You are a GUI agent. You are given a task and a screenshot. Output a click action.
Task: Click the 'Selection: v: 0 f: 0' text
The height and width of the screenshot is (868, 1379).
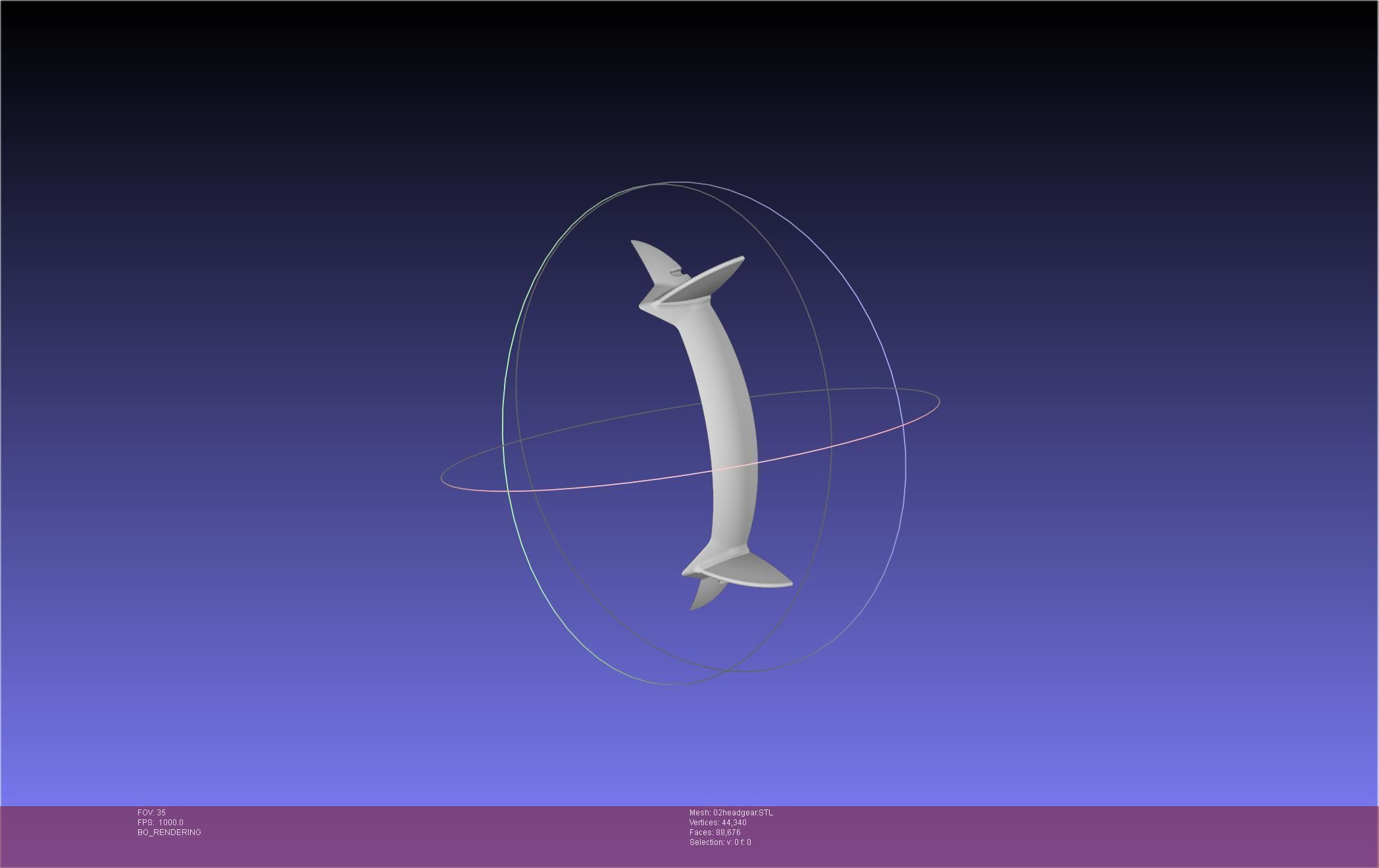(720, 842)
